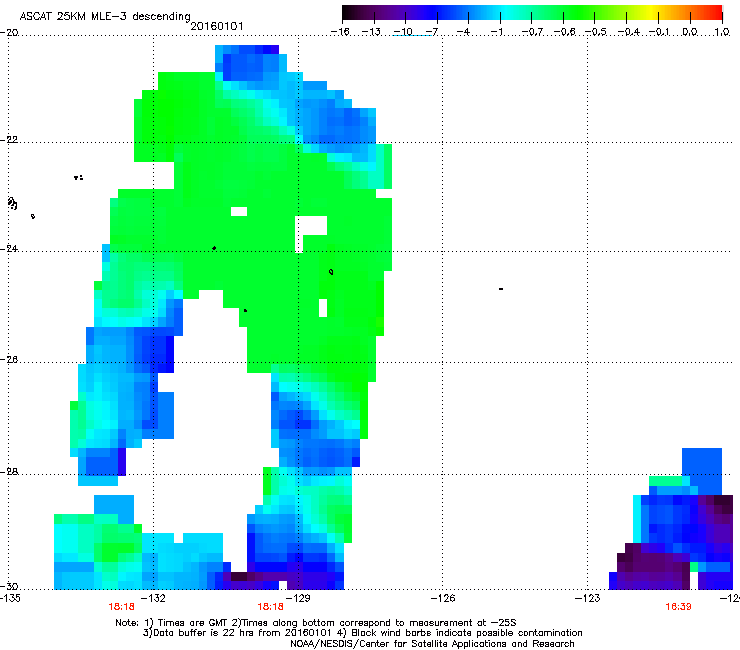Click the '-132' longitude axis label

(153, 599)
